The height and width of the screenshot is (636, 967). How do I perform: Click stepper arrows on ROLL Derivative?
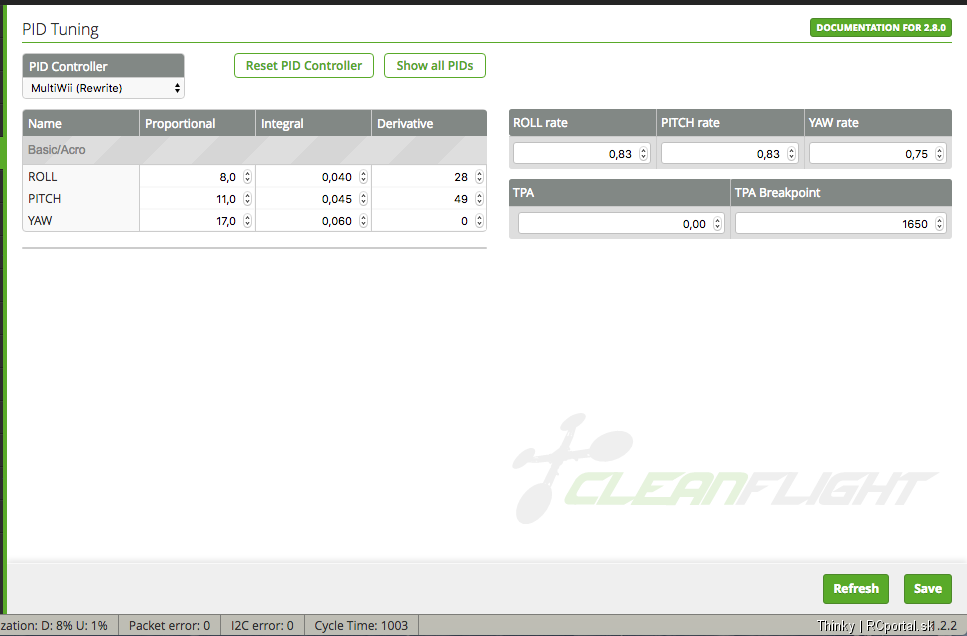[479, 177]
